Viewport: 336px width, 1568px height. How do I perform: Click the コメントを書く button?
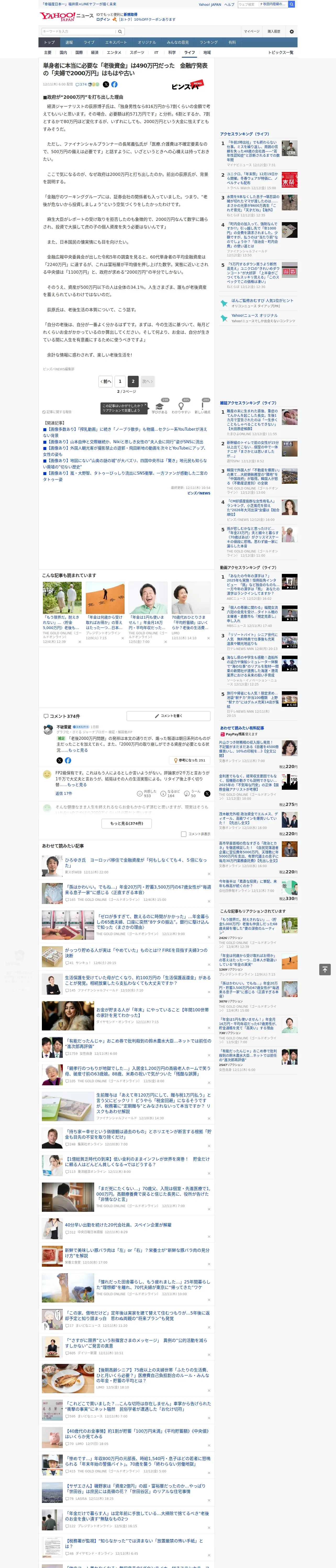pyautogui.click(x=168, y=716)
